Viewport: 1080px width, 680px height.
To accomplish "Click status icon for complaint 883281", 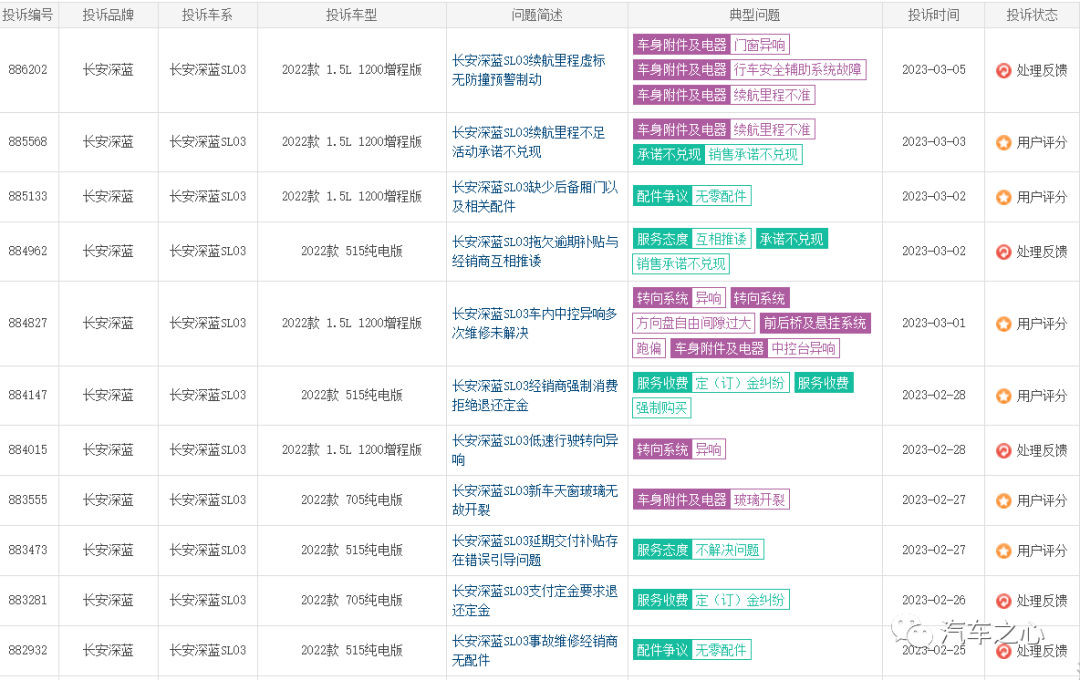I will click(1004, 601).
